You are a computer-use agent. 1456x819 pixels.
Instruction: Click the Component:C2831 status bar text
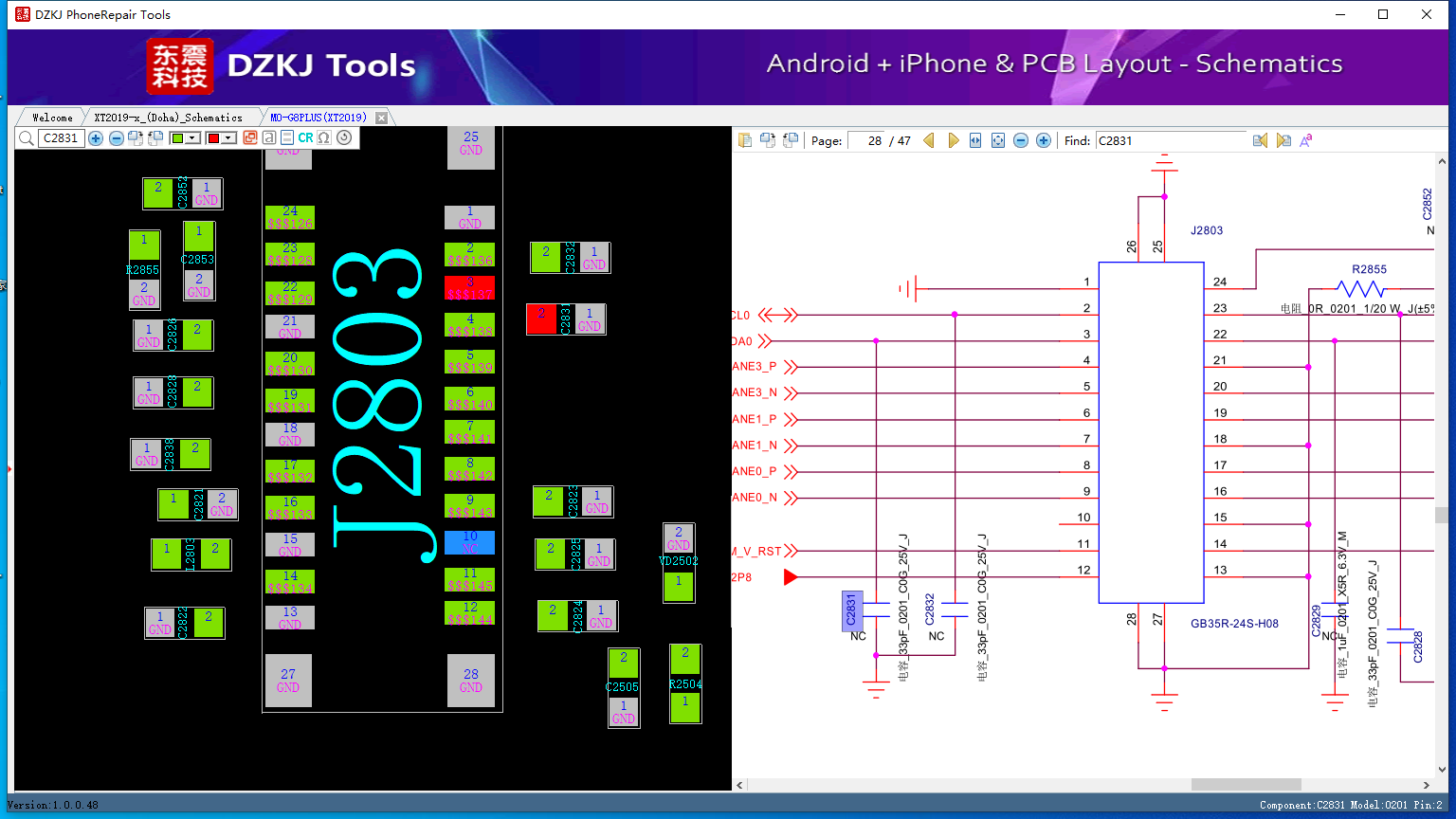click(x=1301, y=805)
